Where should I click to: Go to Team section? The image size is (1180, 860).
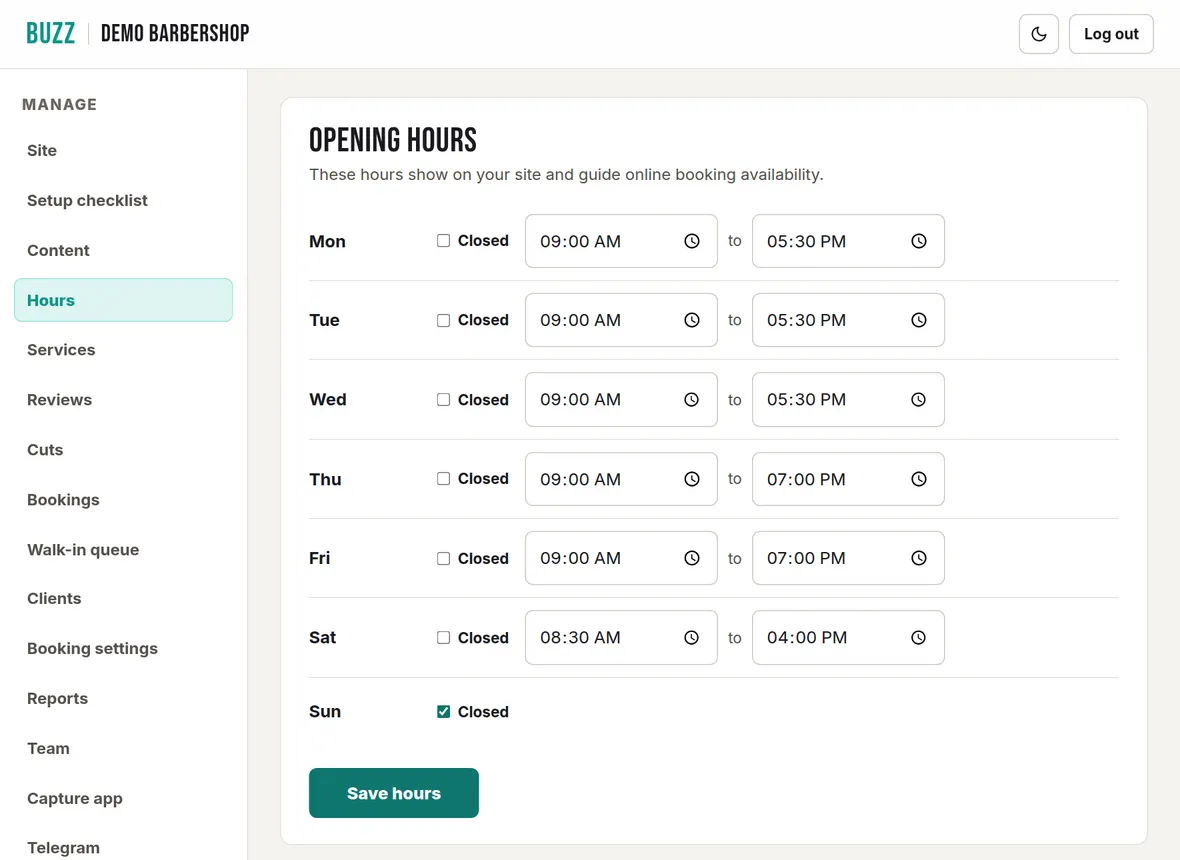(x=123, y=749)
